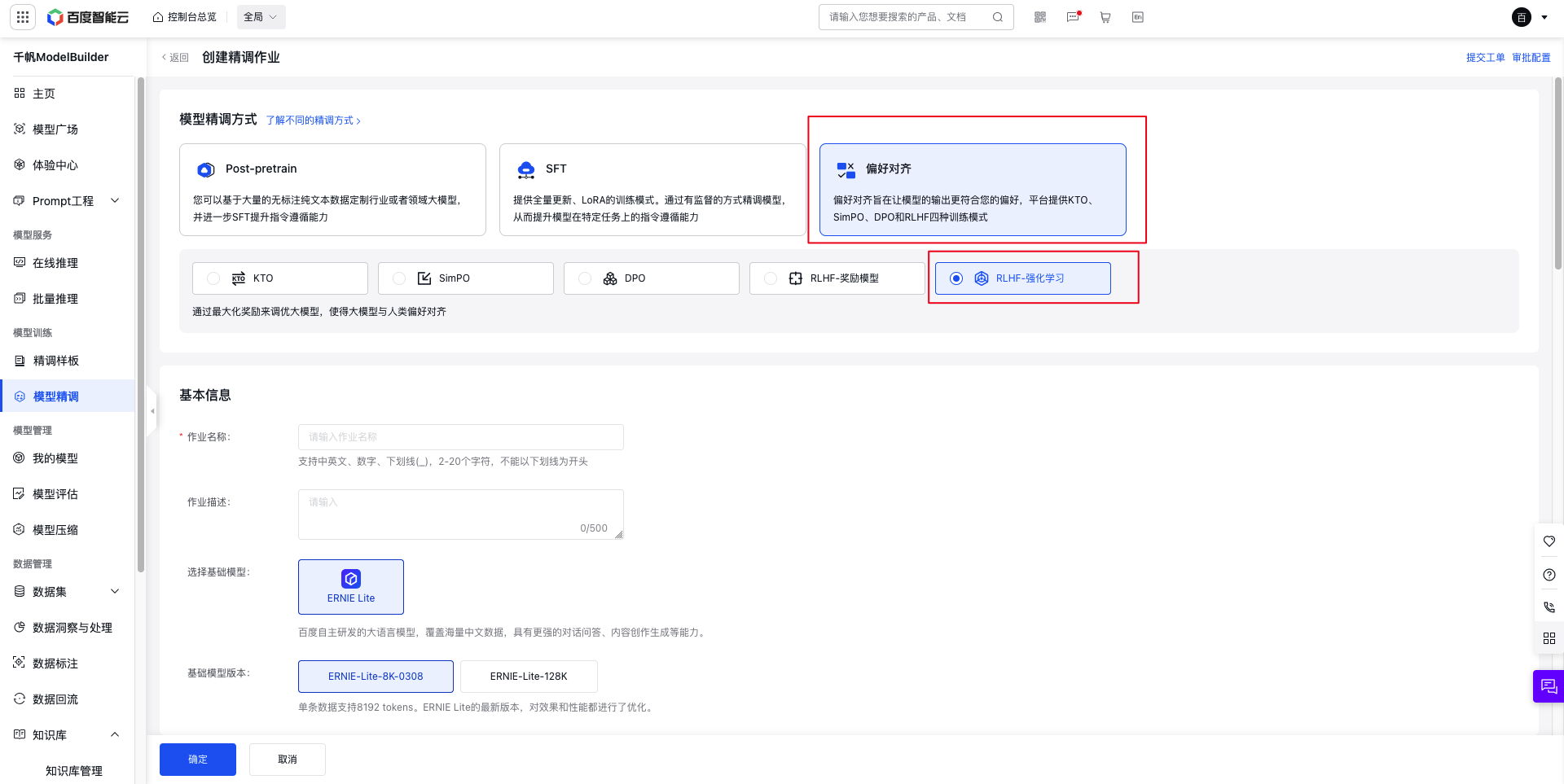Click the DPO option icon
1564x784 pixels.
[610, 278]
